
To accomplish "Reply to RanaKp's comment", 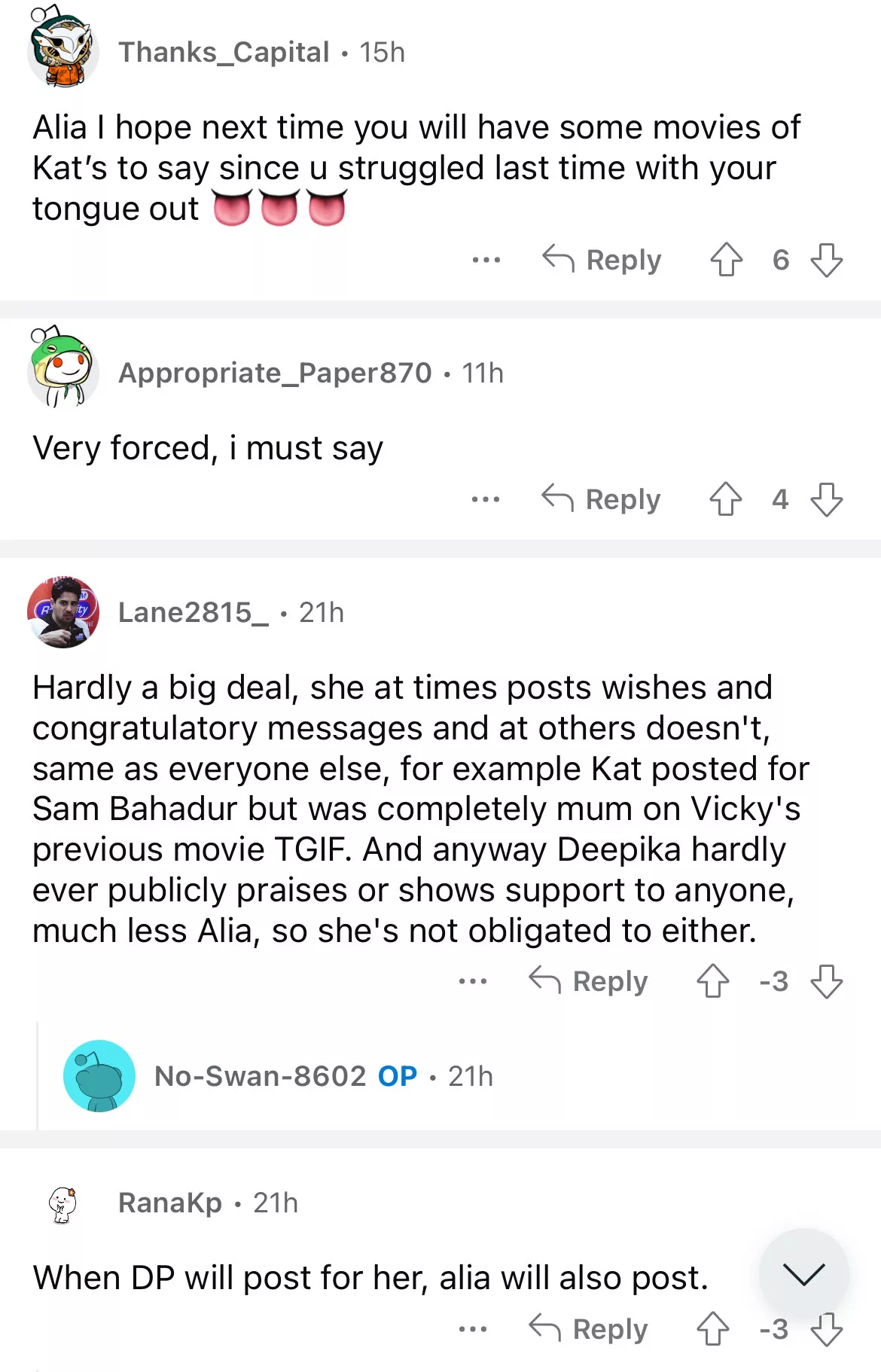I will pos(589,1329).
